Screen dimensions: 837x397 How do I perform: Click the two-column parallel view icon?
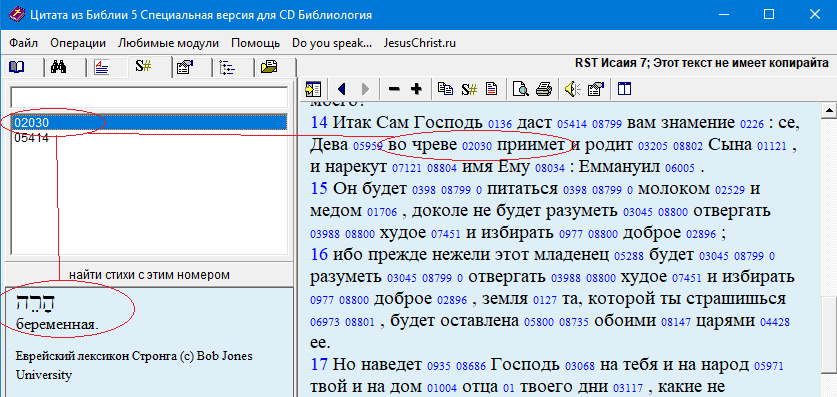tap(625, 89)
